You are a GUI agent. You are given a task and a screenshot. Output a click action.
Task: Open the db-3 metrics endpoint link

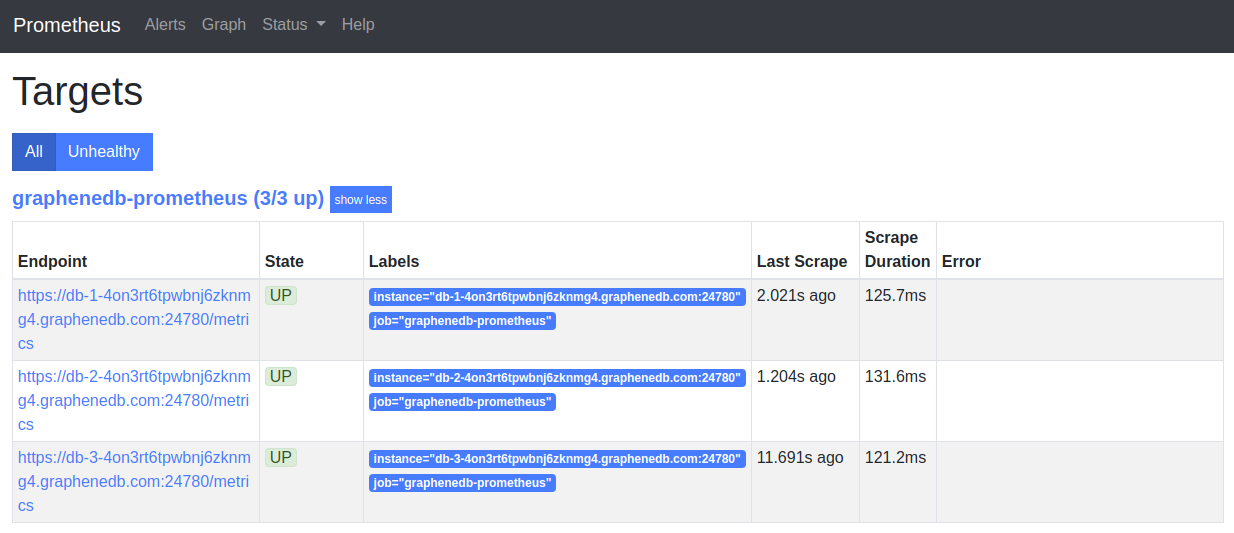coord(134,481)
